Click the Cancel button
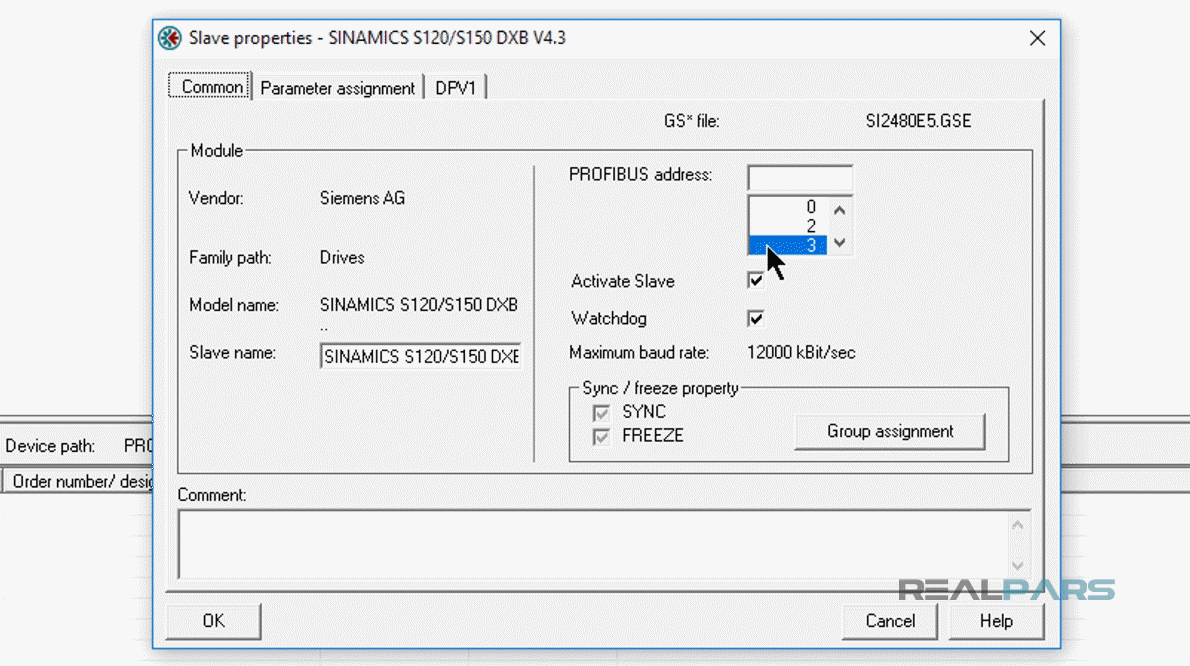The width and height of the screenshot is (1190, 666). (x=889, y=621)
